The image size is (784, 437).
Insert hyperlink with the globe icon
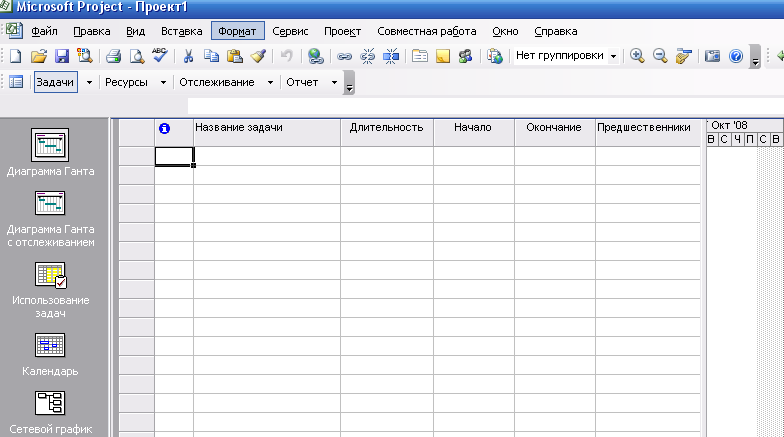[316, 56]
